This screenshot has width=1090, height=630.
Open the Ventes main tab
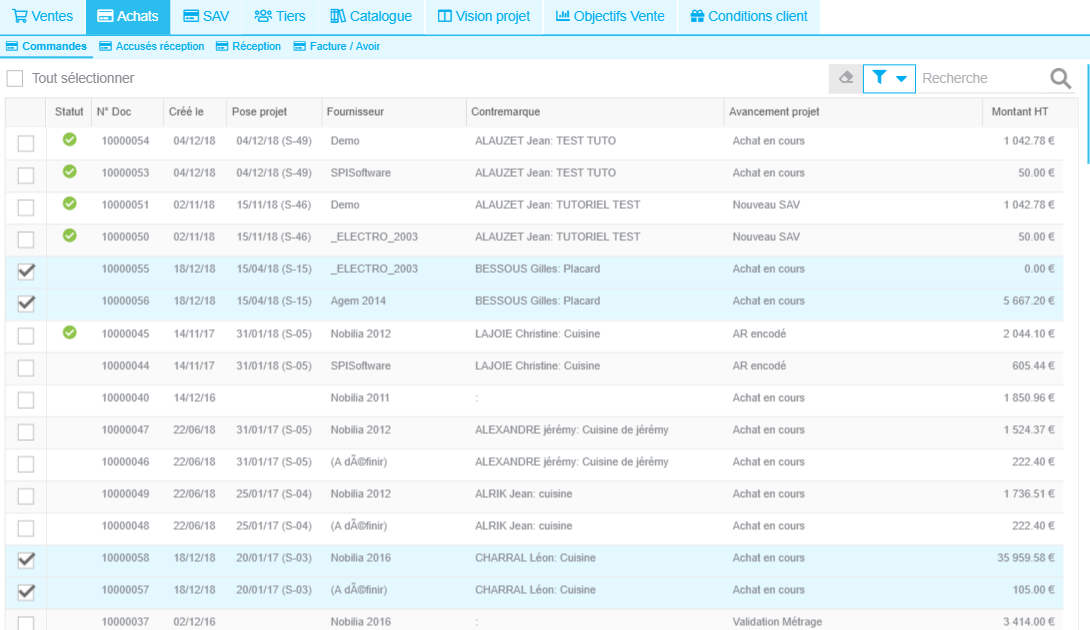point(42,17)
